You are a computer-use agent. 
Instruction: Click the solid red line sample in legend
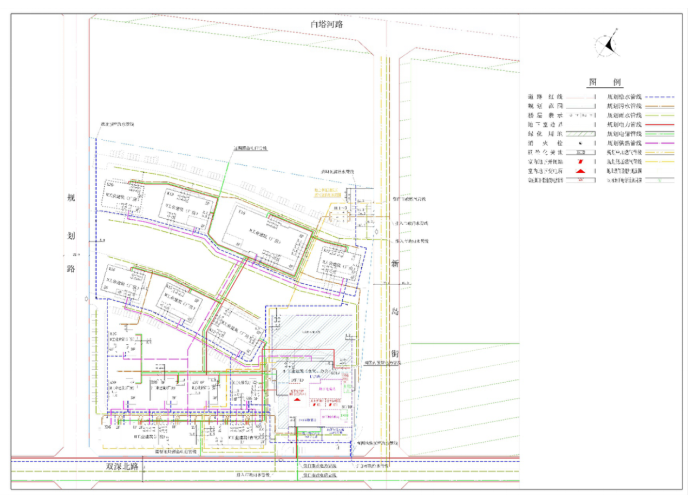tap(659, 125)
